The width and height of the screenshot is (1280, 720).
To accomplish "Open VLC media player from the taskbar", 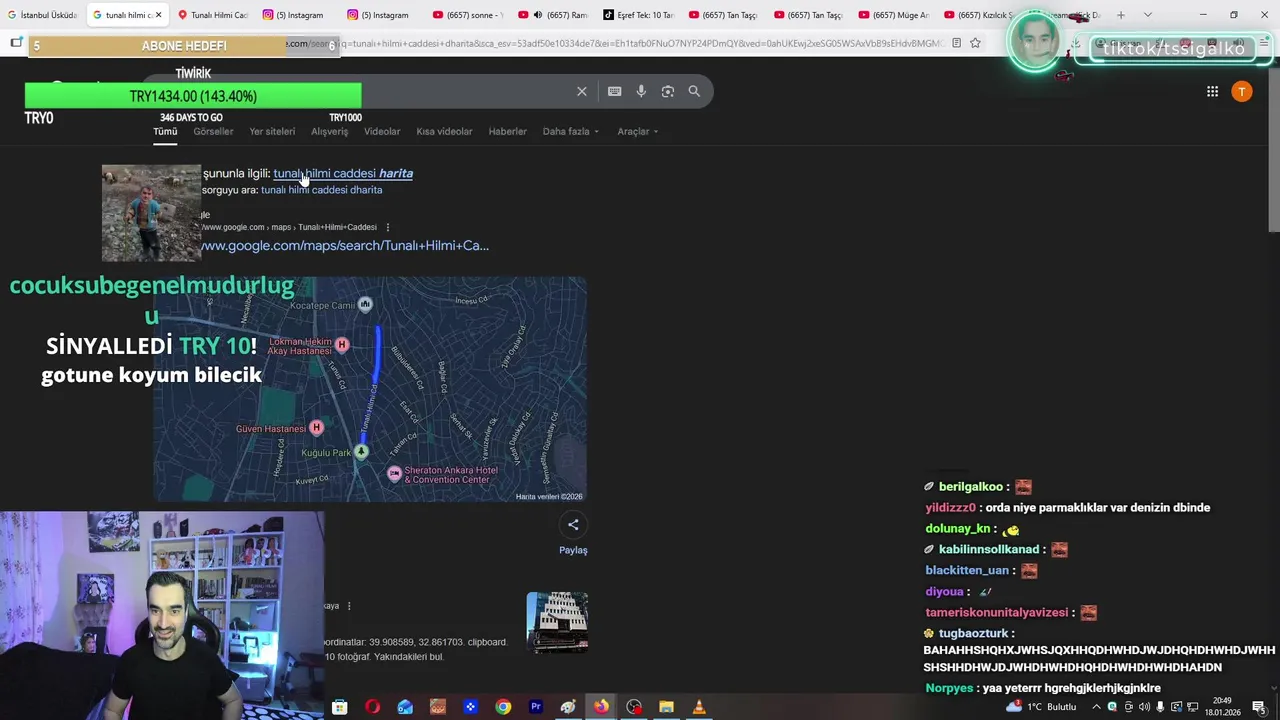I will point(699,707).
